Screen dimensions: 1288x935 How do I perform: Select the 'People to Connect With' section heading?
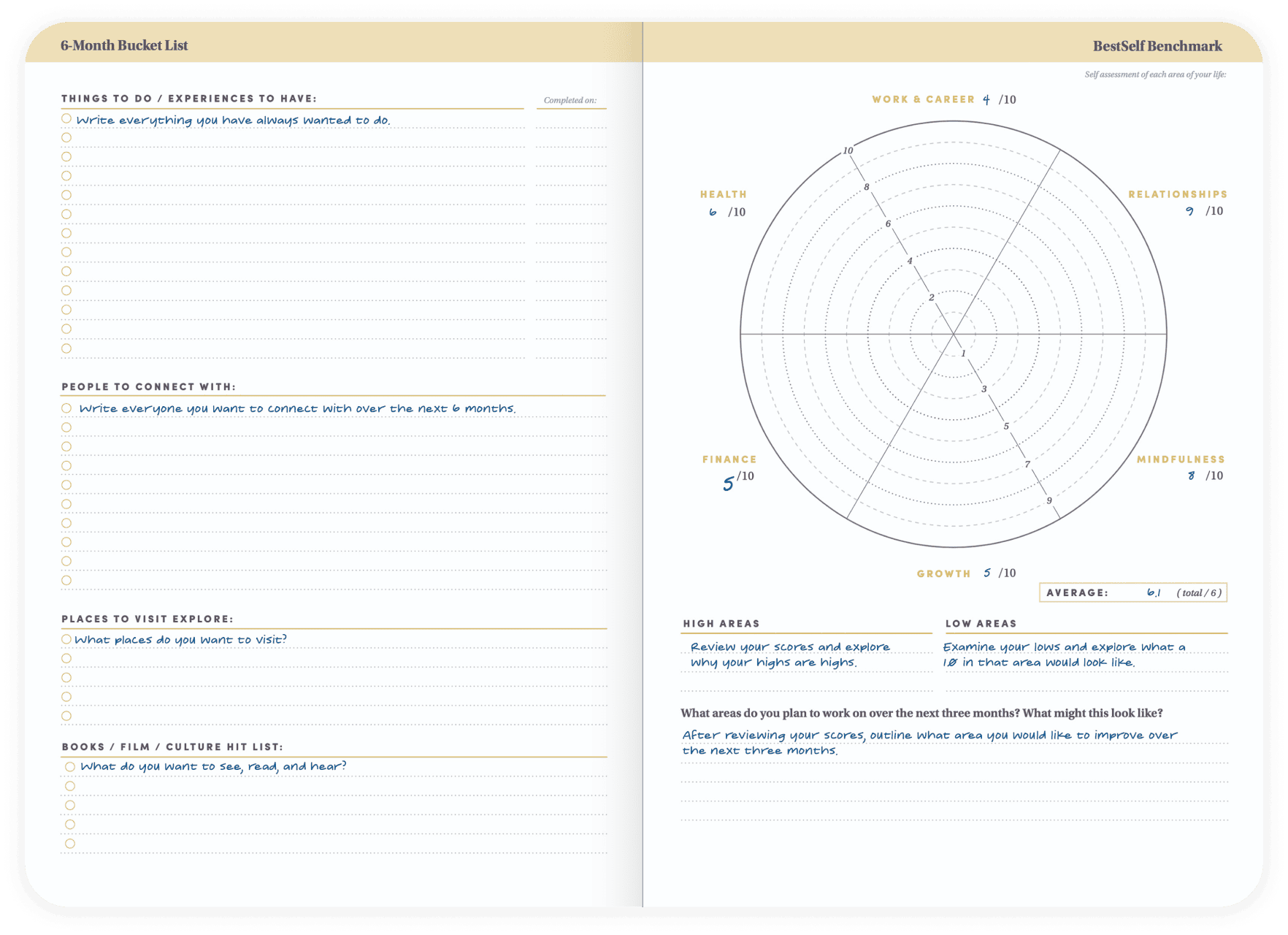pyautogui.click(x=148, y=386)
